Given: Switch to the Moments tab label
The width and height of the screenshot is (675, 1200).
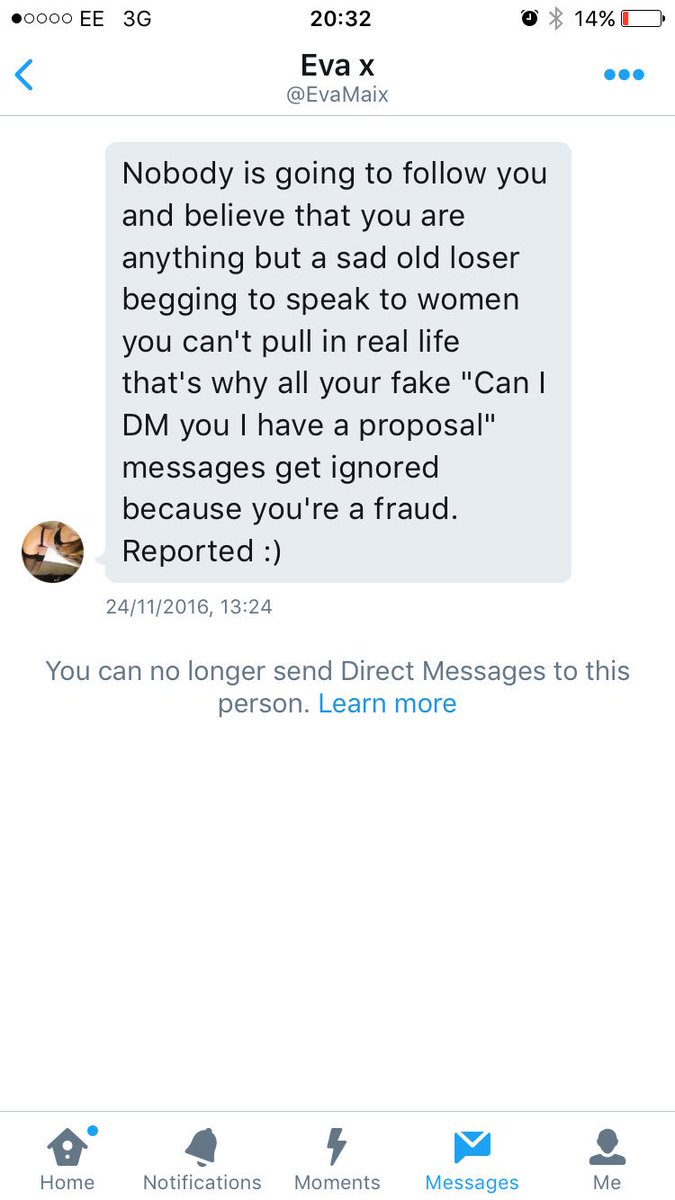Looking at the screenshot, I should (x=337, y=1183).
